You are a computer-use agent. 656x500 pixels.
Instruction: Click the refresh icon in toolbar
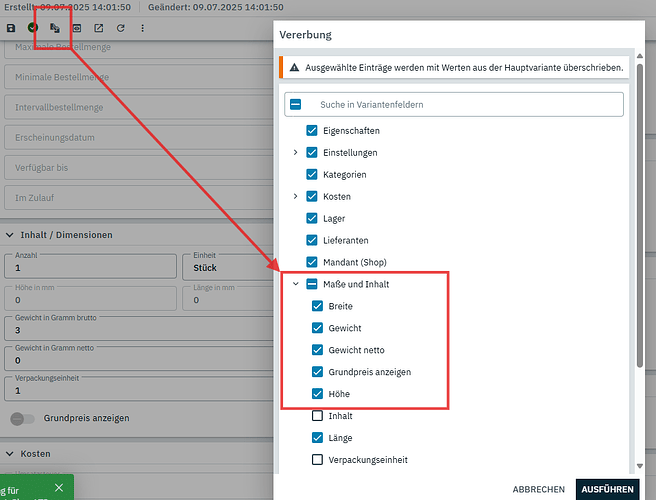(x=121, y=28)
